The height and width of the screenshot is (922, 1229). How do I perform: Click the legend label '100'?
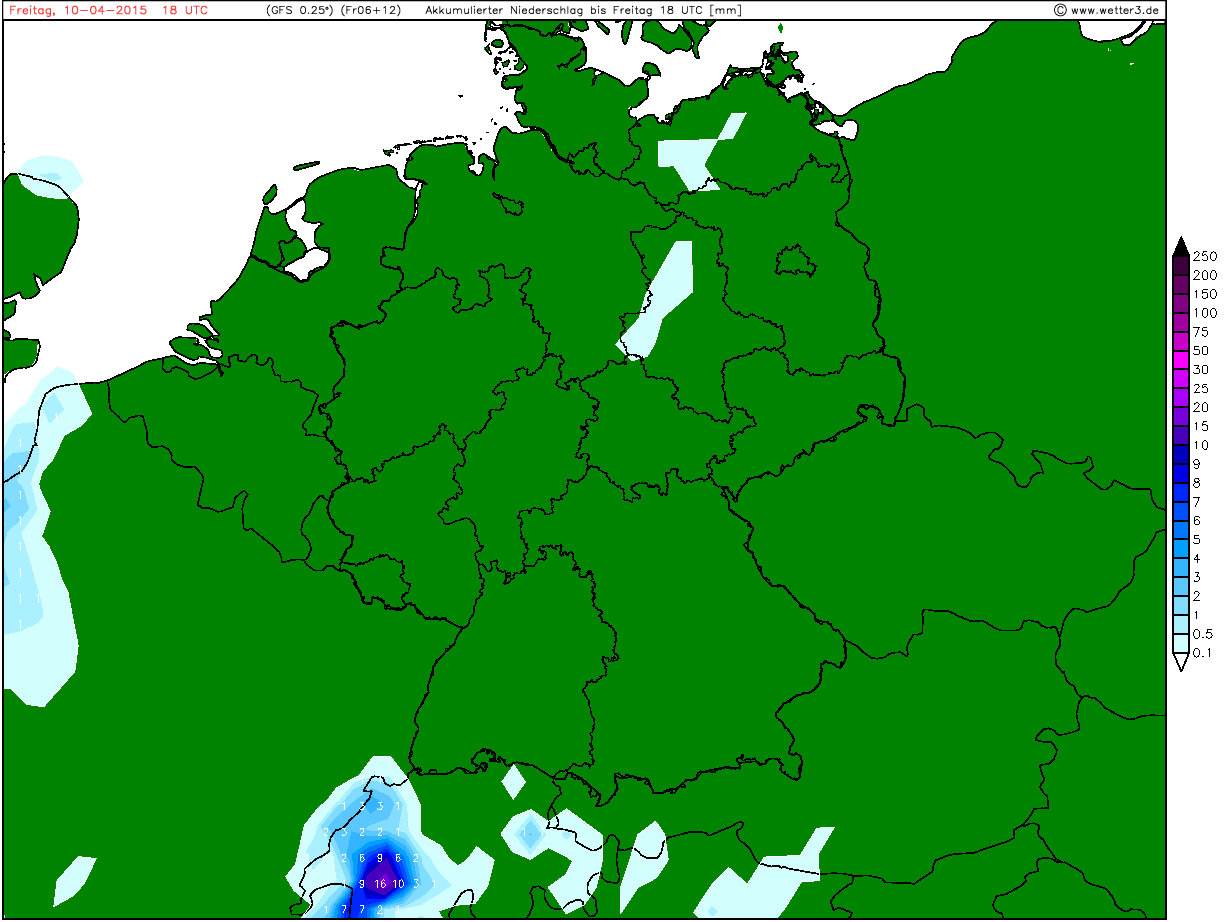click(1204, 313)
